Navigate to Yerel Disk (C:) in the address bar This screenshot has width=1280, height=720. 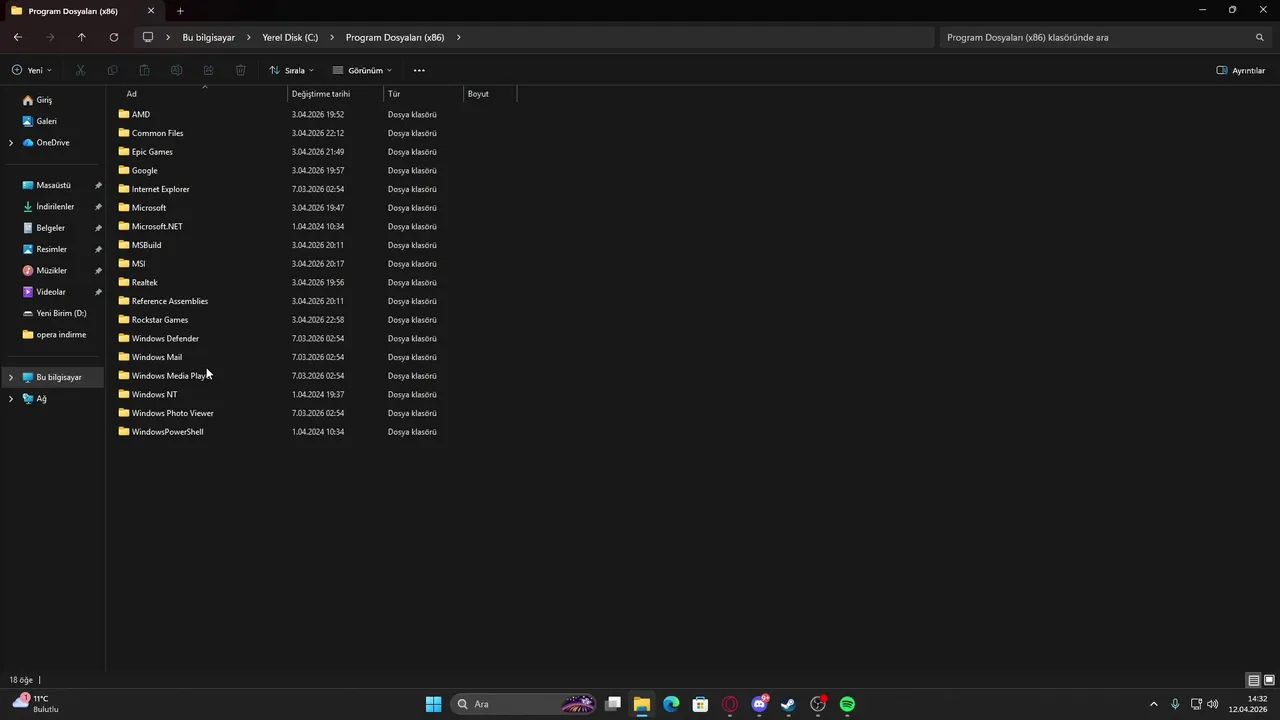(x=290, y=37)
